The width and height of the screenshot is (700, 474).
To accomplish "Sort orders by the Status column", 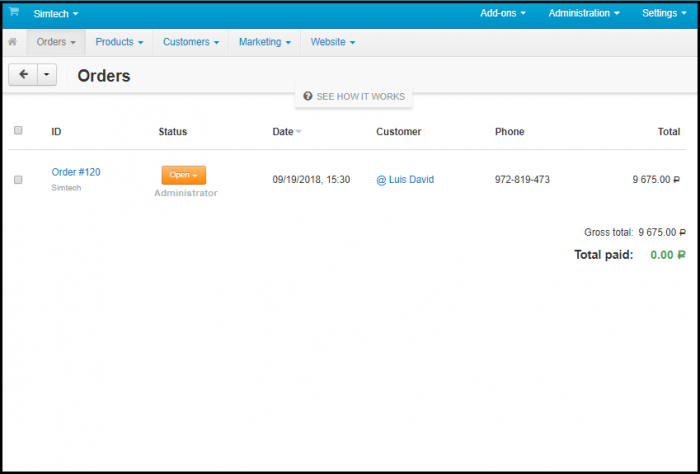I will [x=173, y=132].
